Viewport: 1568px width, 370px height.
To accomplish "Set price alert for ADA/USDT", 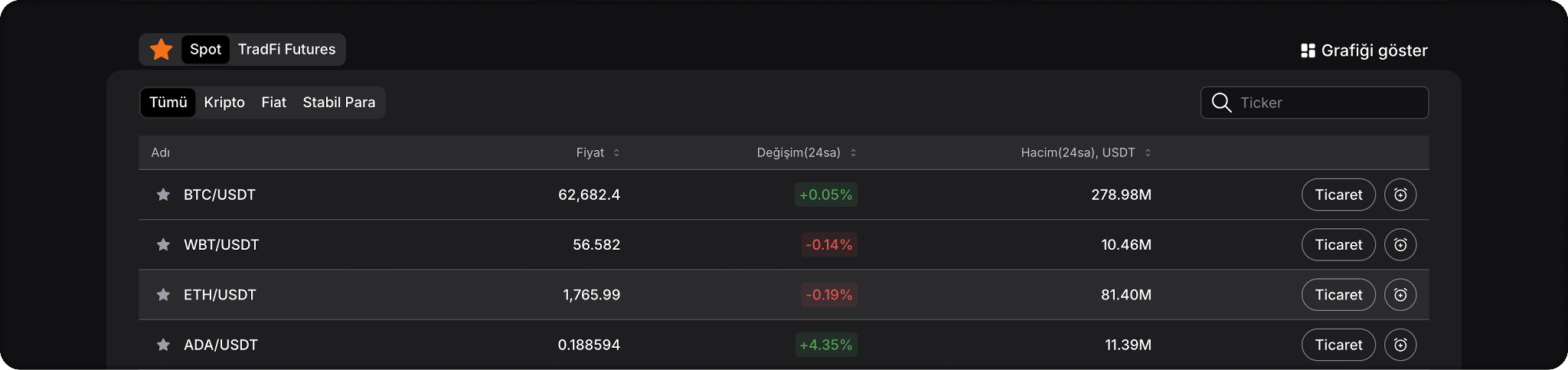I will tap(1400, 345).
